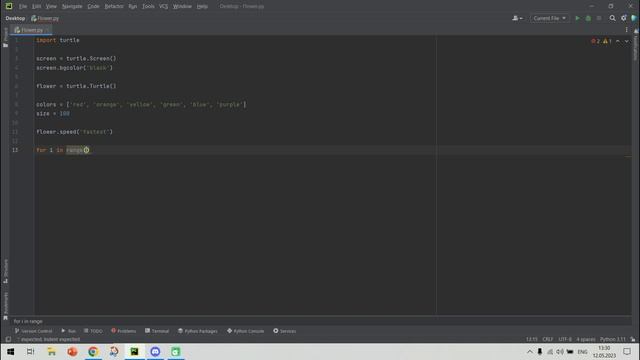Toggle the Project tool window sidebar
The width and height of the screenshot is (640, 360).
[x=5, y=37]
